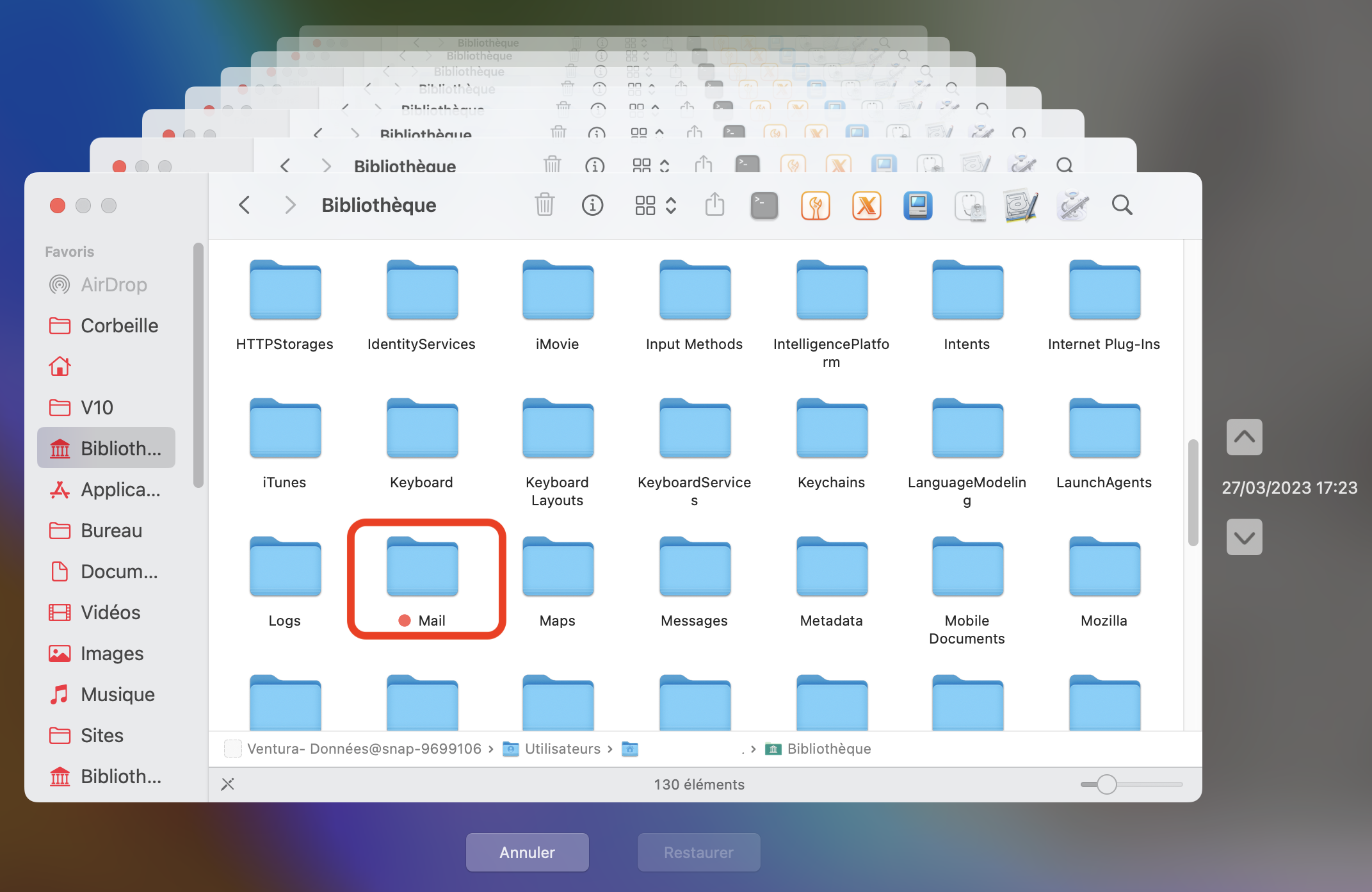Click the trash icon in the toolbar

pyautogui.click(x=544, y=205)
